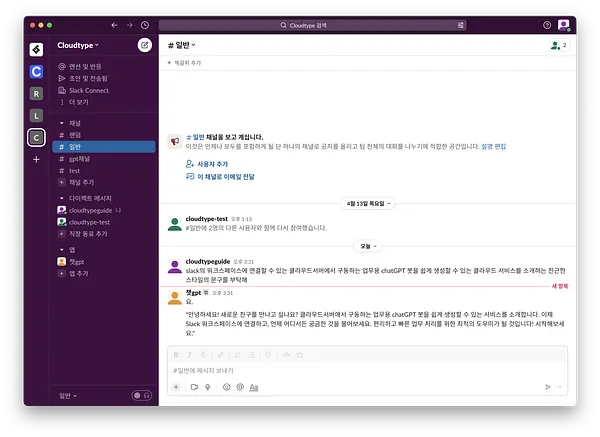This screenshot has height=437, width=600.
Task: Click the microphone audio clip icon
Action: pyautogui.click(x=208, y=387)
